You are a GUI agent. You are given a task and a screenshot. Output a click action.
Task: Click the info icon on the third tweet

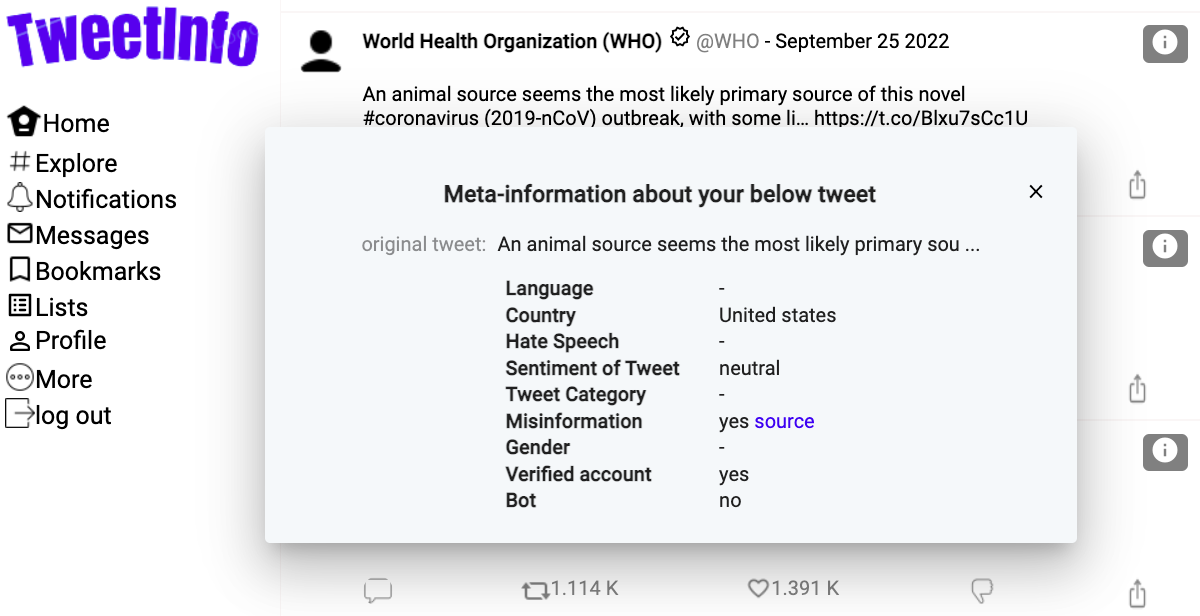click(x=1164, y=451)
